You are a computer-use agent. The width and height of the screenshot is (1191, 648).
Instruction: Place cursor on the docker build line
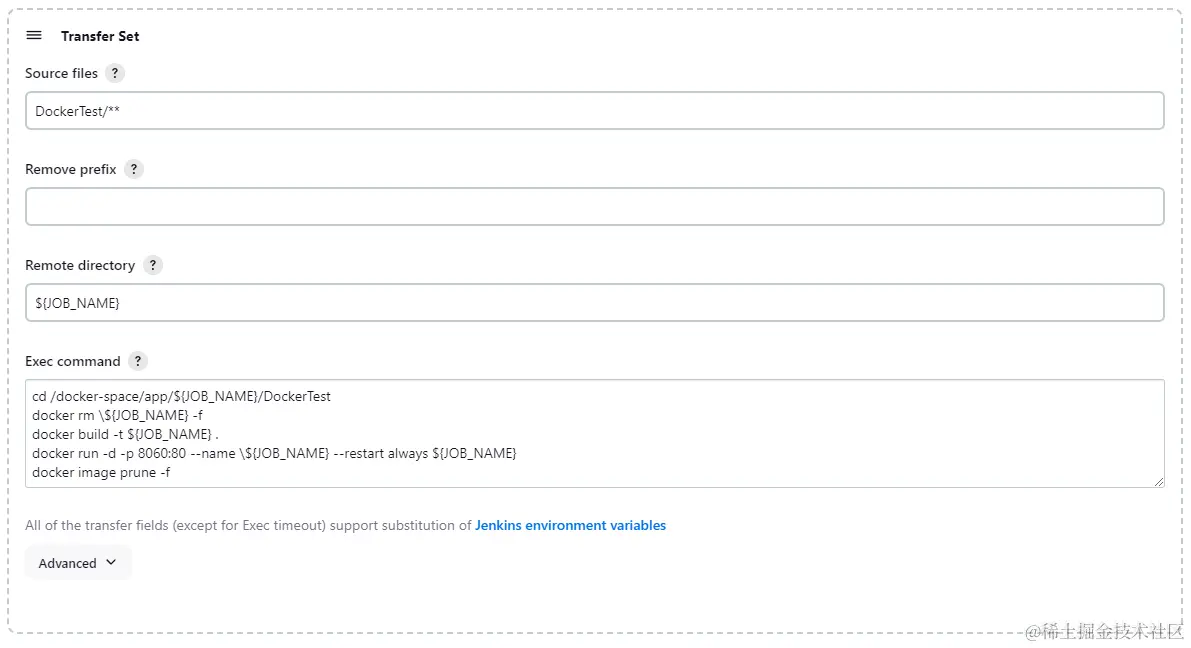click(x=125, y=434)
